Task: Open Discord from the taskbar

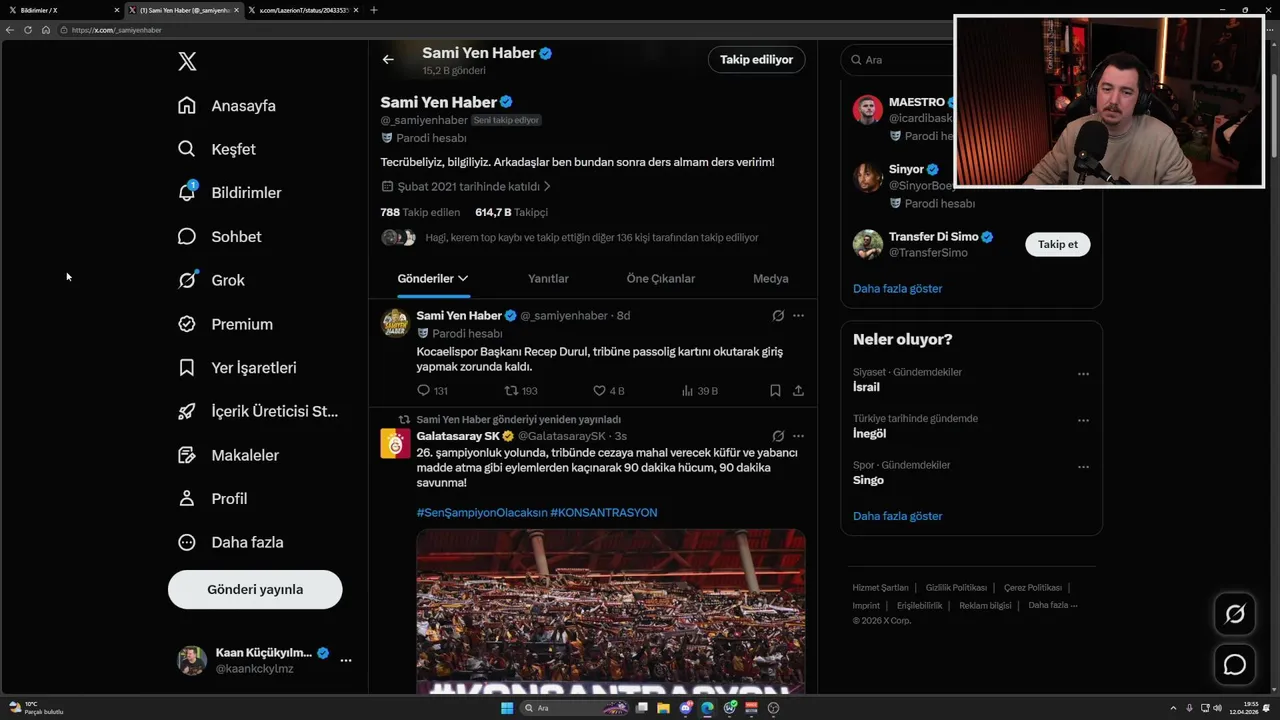Action: (686, 708)
